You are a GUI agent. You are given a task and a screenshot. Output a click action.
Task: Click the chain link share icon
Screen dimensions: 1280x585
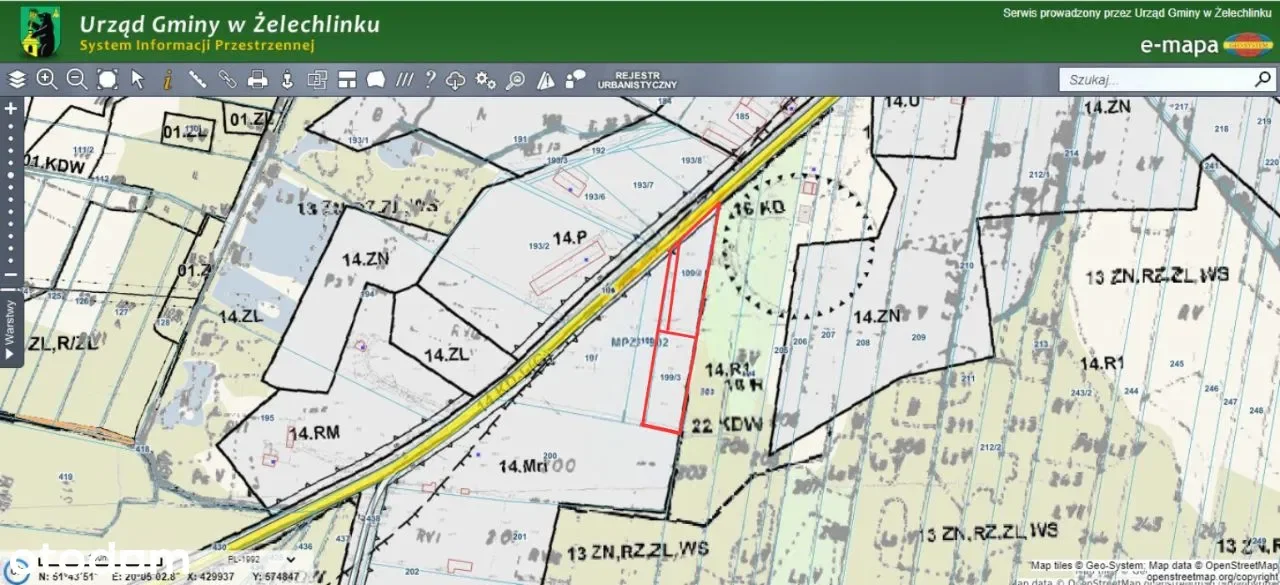[x=228, y=80]
